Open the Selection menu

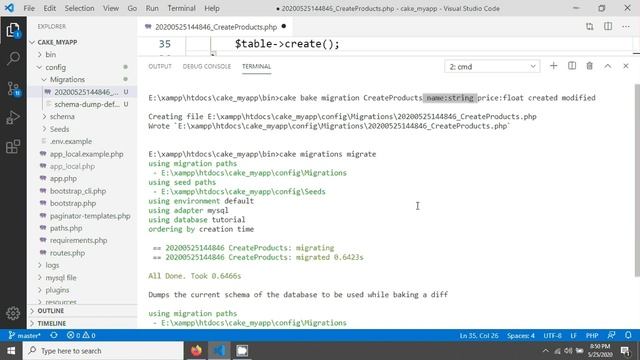[x=79, y=8]
